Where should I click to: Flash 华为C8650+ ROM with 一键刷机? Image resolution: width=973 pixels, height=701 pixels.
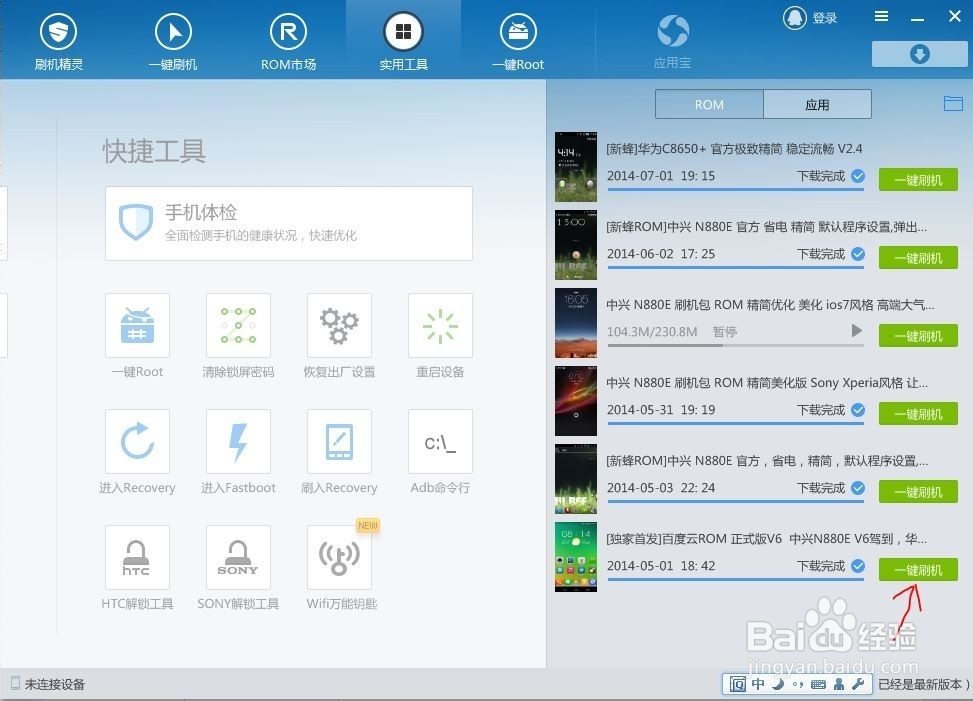(x=918, y=180)
